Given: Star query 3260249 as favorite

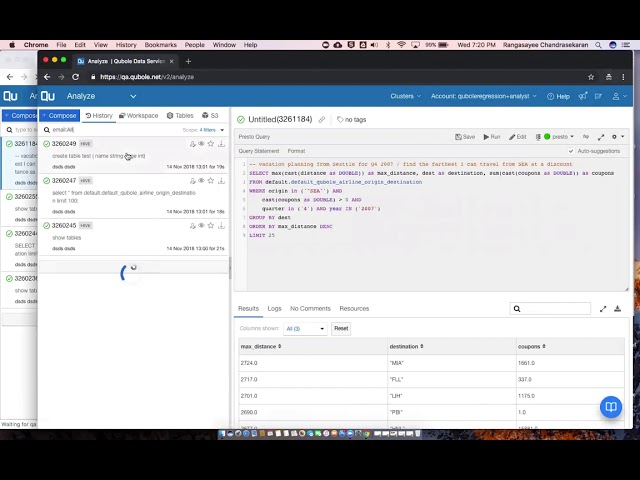Looking at the screenshot, I should tap(211, 144).
